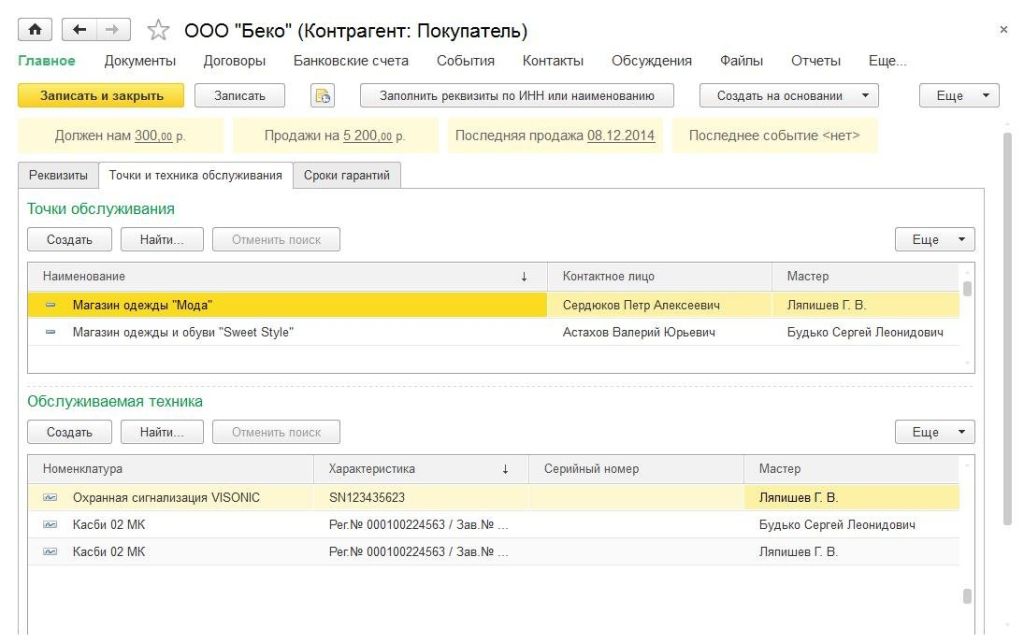Click Будько Сергей Леонидович in equipment table

click(852, 524)
